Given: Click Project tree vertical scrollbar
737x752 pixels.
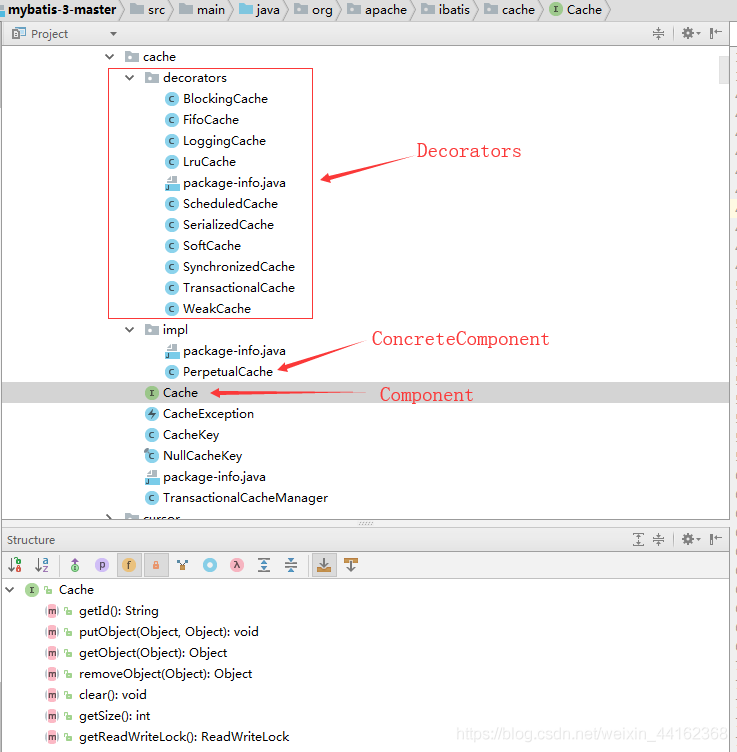Looking at the screenshot, I should point(724,70).
